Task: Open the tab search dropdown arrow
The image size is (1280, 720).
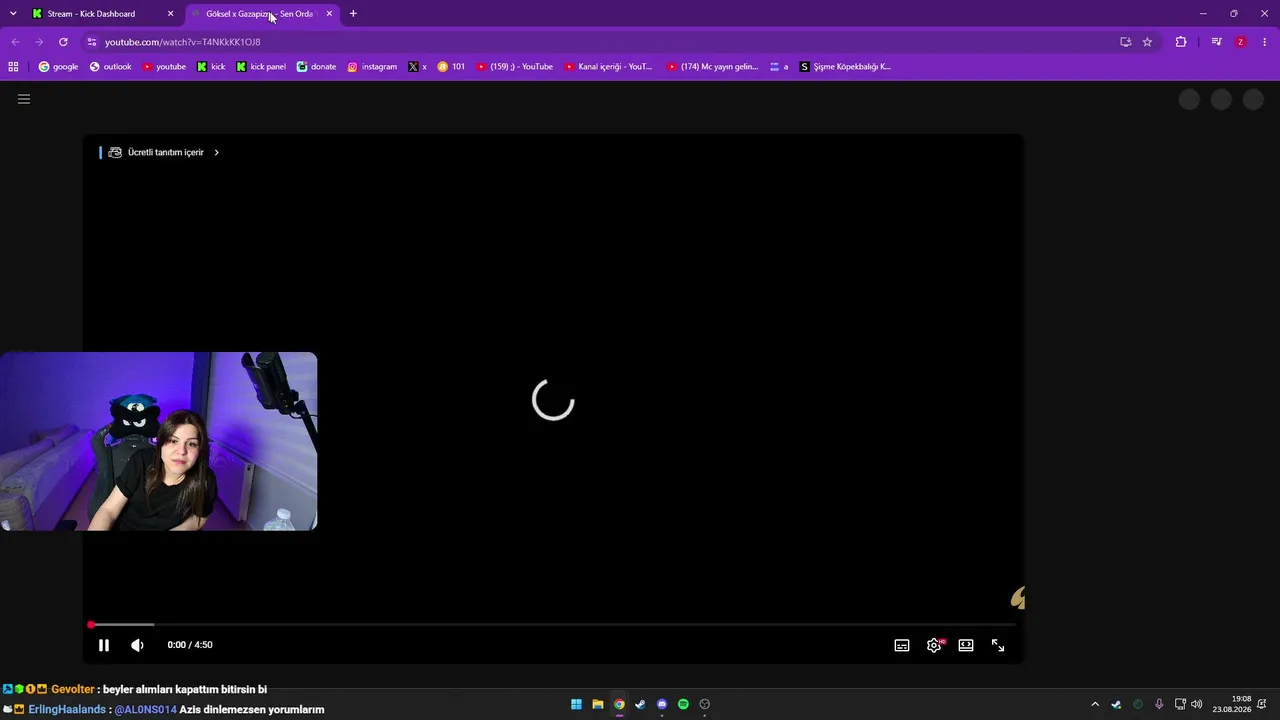Action: pyautogui.click(x=13, y=14)
